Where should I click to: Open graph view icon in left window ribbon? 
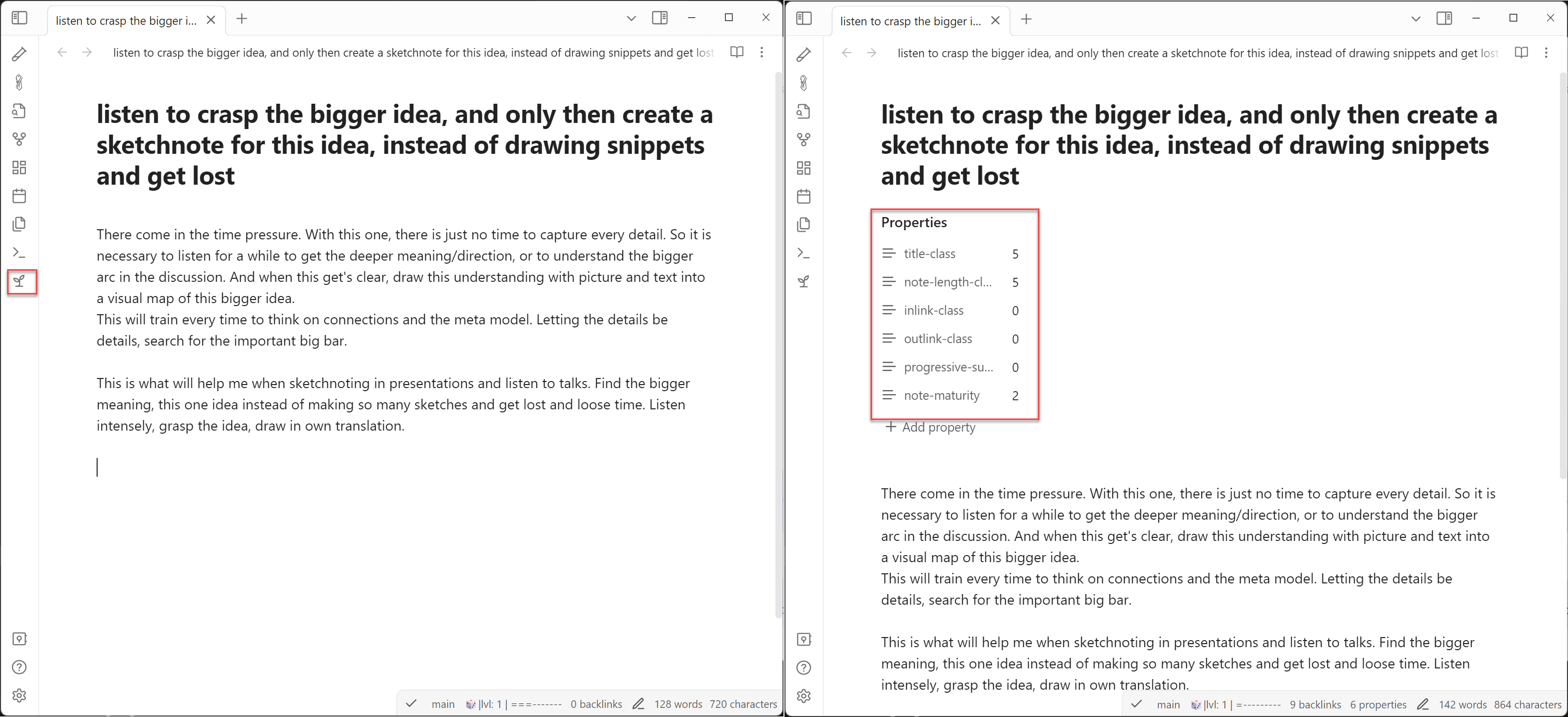20,140
